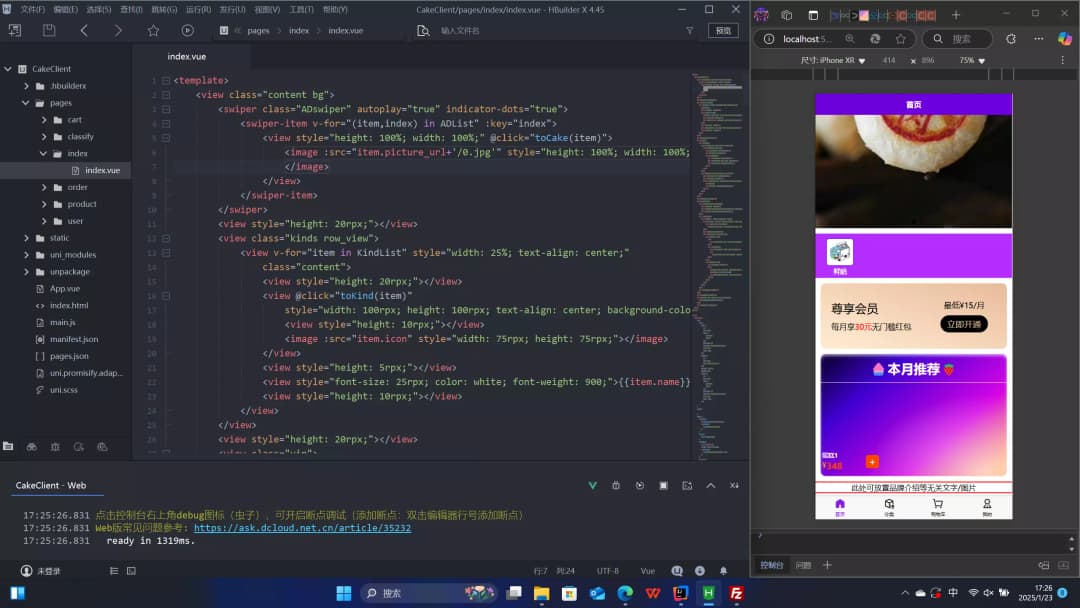Open the 工具(T) menu

click(301, 9)
